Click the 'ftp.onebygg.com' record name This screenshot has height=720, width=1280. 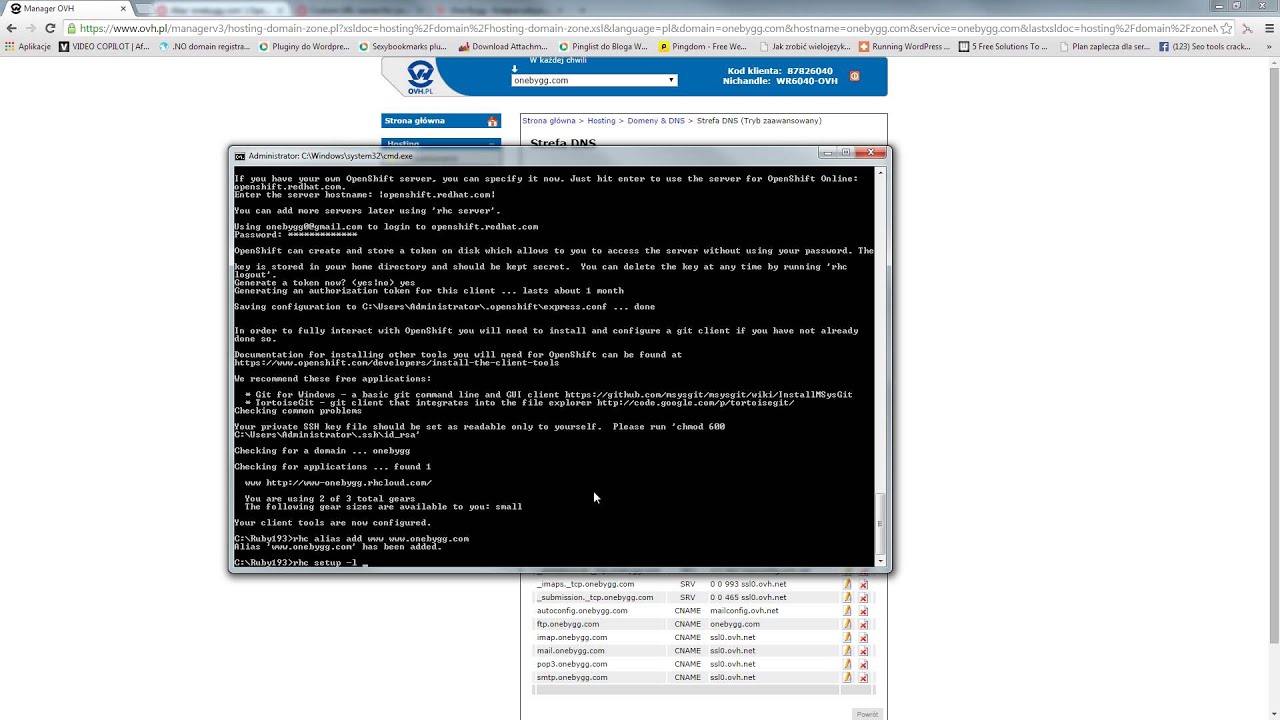[568, 624]
